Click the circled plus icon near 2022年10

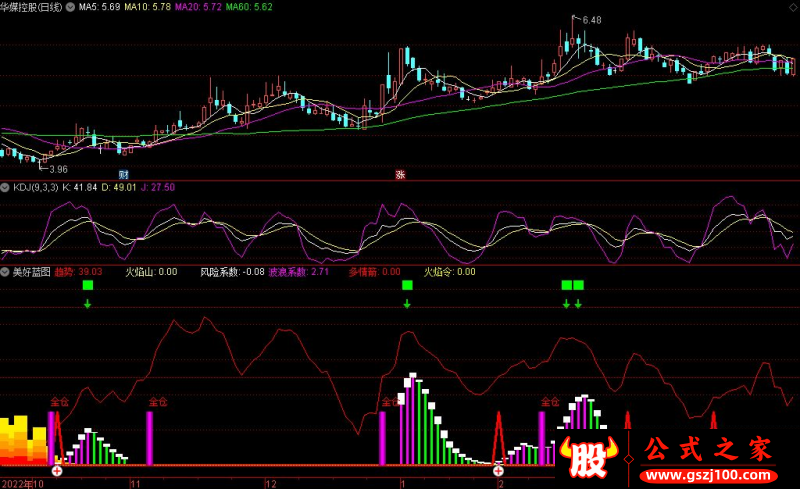[x=57, y=470]
